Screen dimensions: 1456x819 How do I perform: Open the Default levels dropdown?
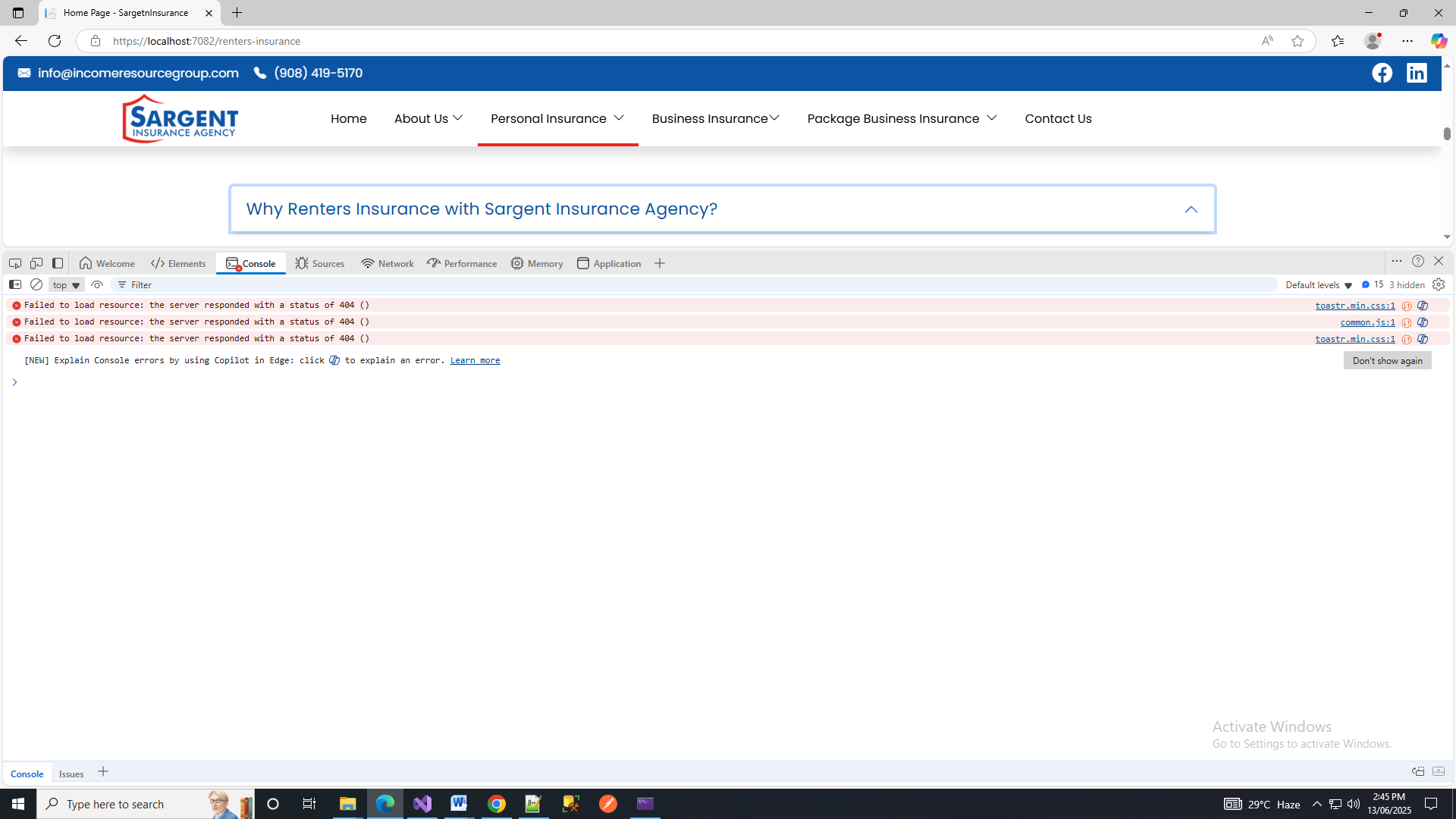(1319, 285)
